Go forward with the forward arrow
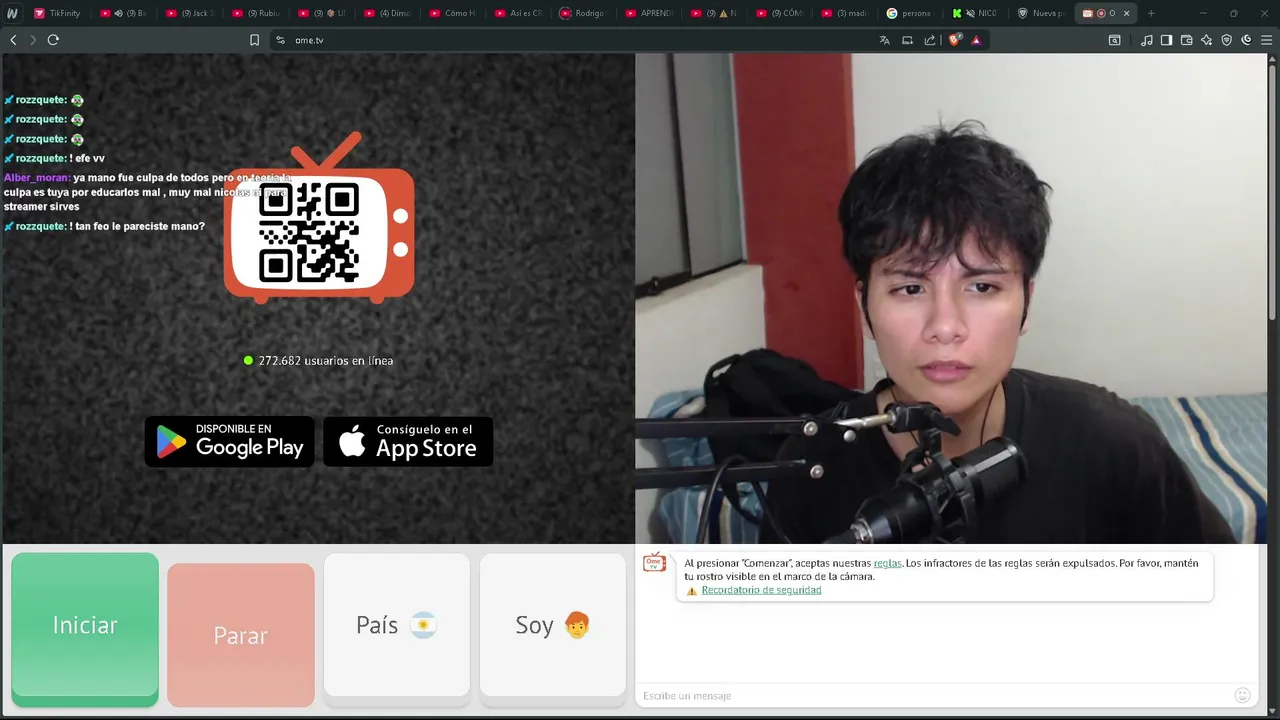1280x720 pixels. click(x=32, y=40)
